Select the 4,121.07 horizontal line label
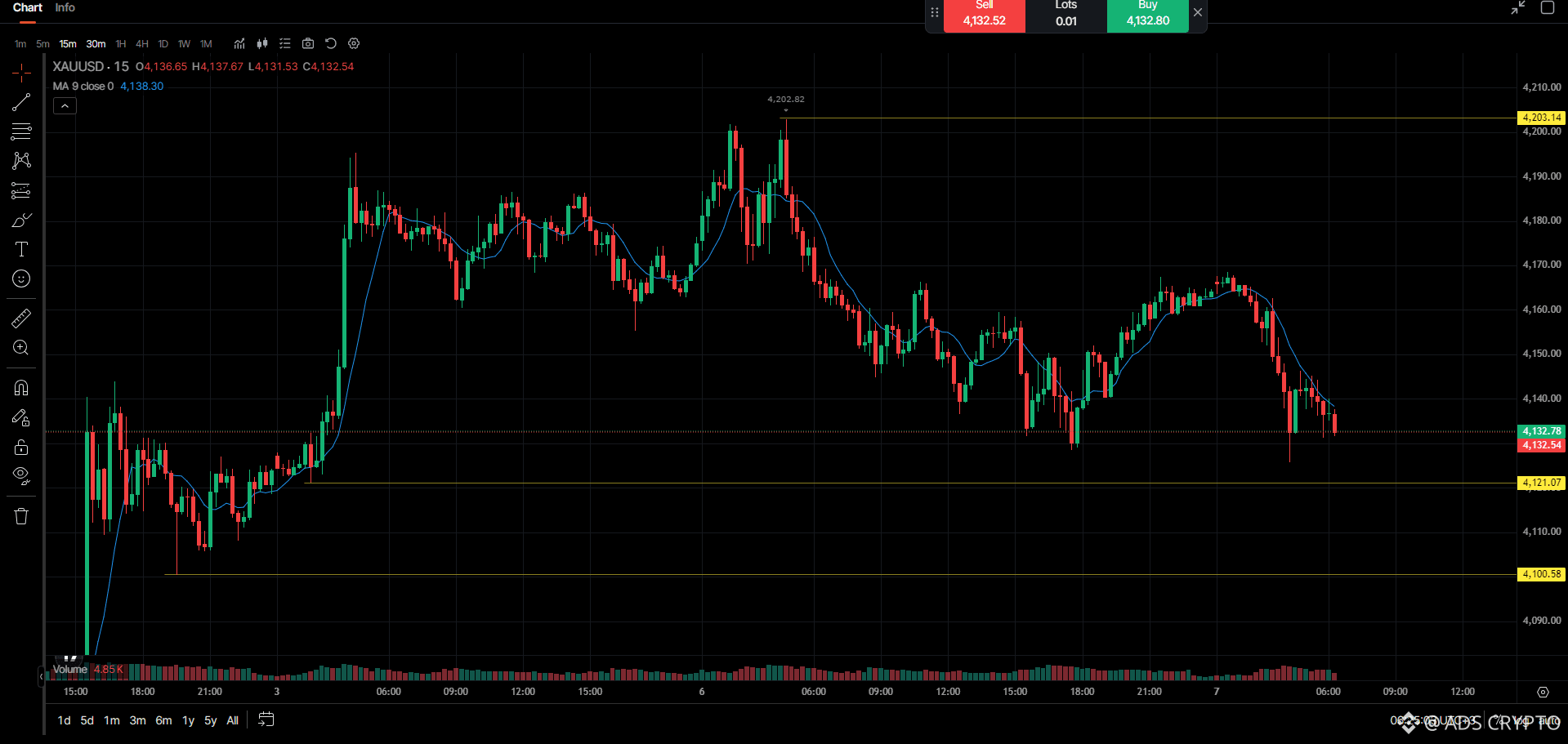Screen dimensions: 1568x744 1541,483
